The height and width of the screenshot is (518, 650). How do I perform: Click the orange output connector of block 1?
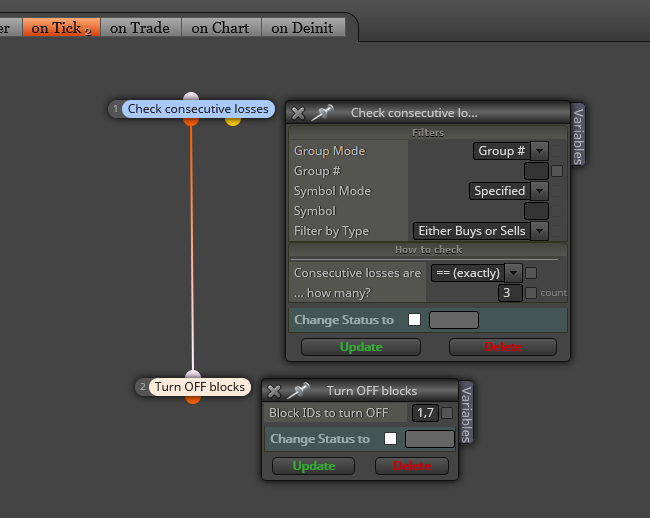[x=191, y=121]
